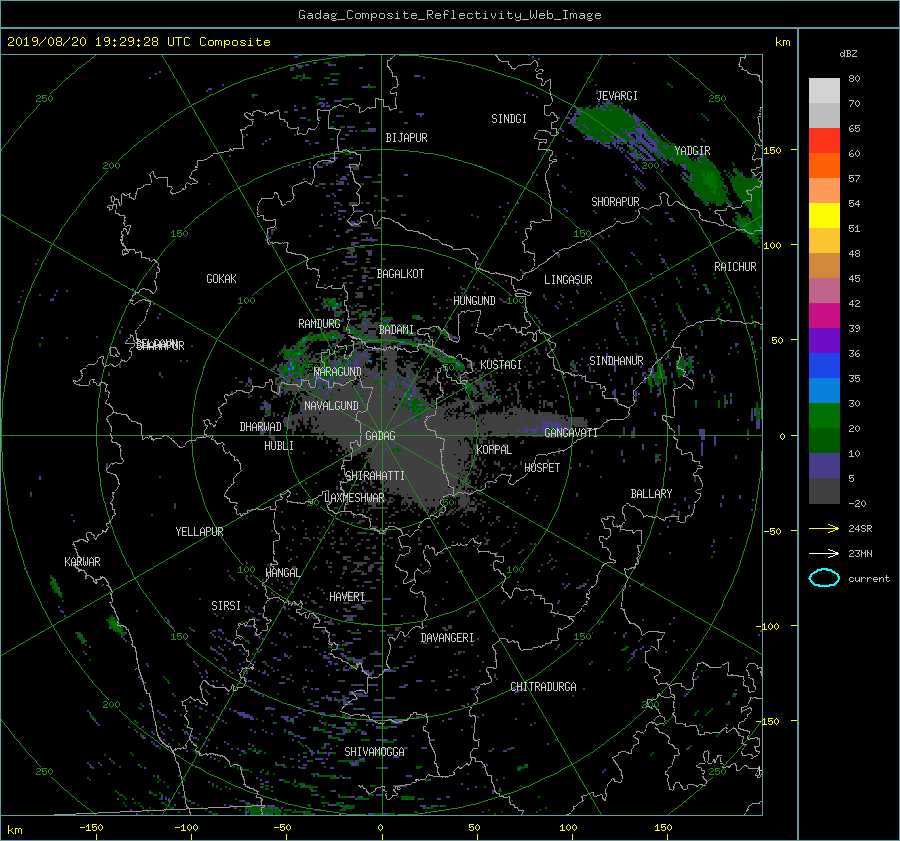This screenshot has height=841, width=900.
Task: Click the GADAG radar center label
Action: 380,436
